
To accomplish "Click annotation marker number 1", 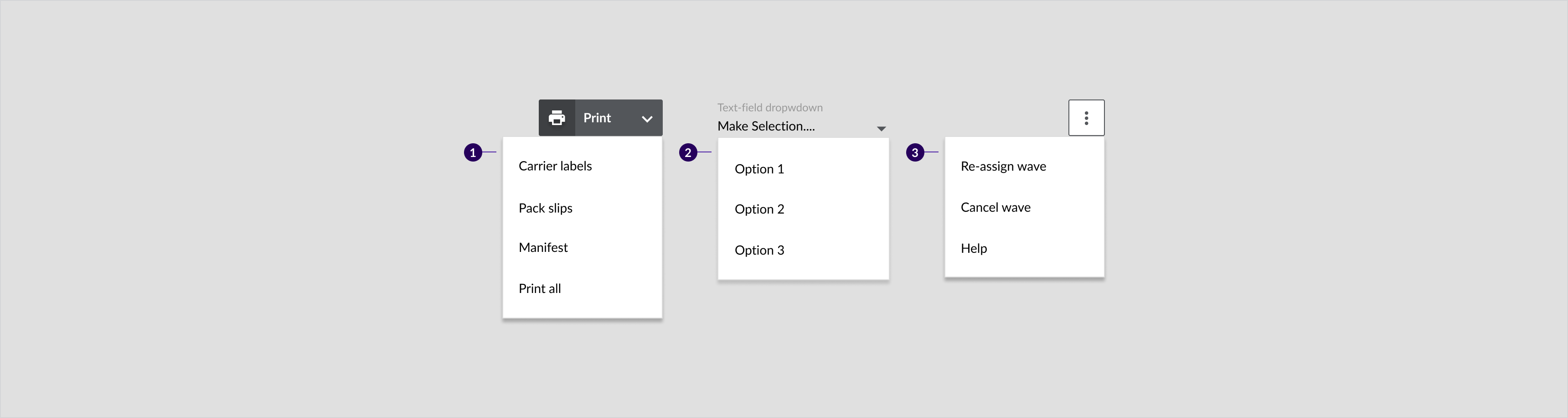I will (473, 152).
